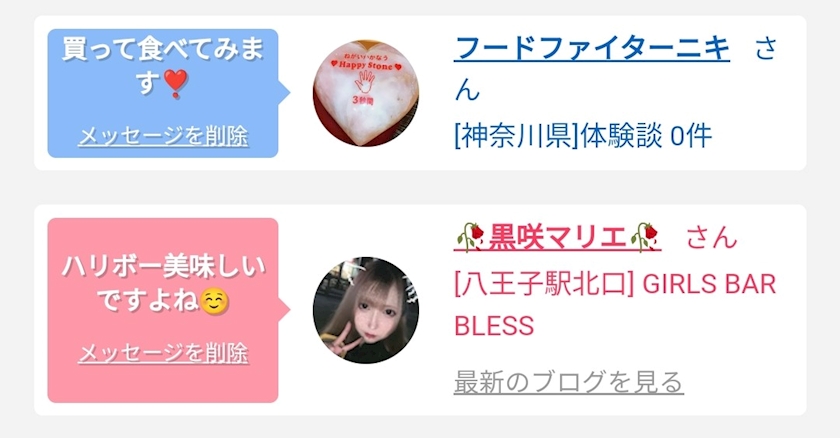
Task: Click the rose emoji before 黒咲マリエ
Action: pyautogui.click(x=471, y=237)
